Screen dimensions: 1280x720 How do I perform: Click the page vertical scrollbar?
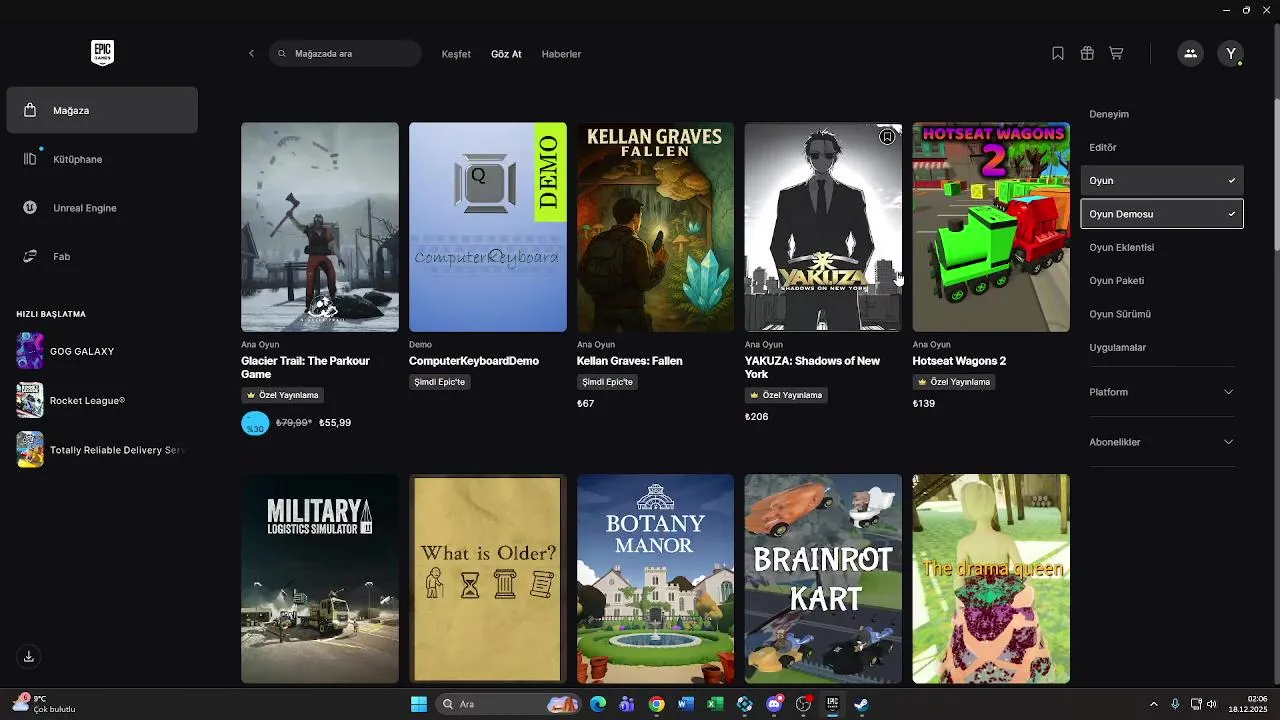(1276, 175)
